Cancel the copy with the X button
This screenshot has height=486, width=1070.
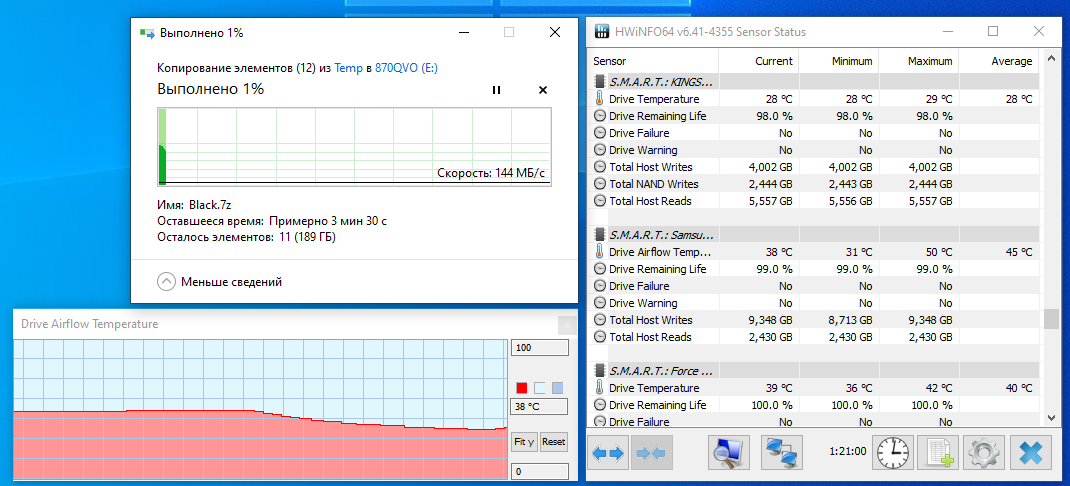pyautogui.click(x=543, y=89)
